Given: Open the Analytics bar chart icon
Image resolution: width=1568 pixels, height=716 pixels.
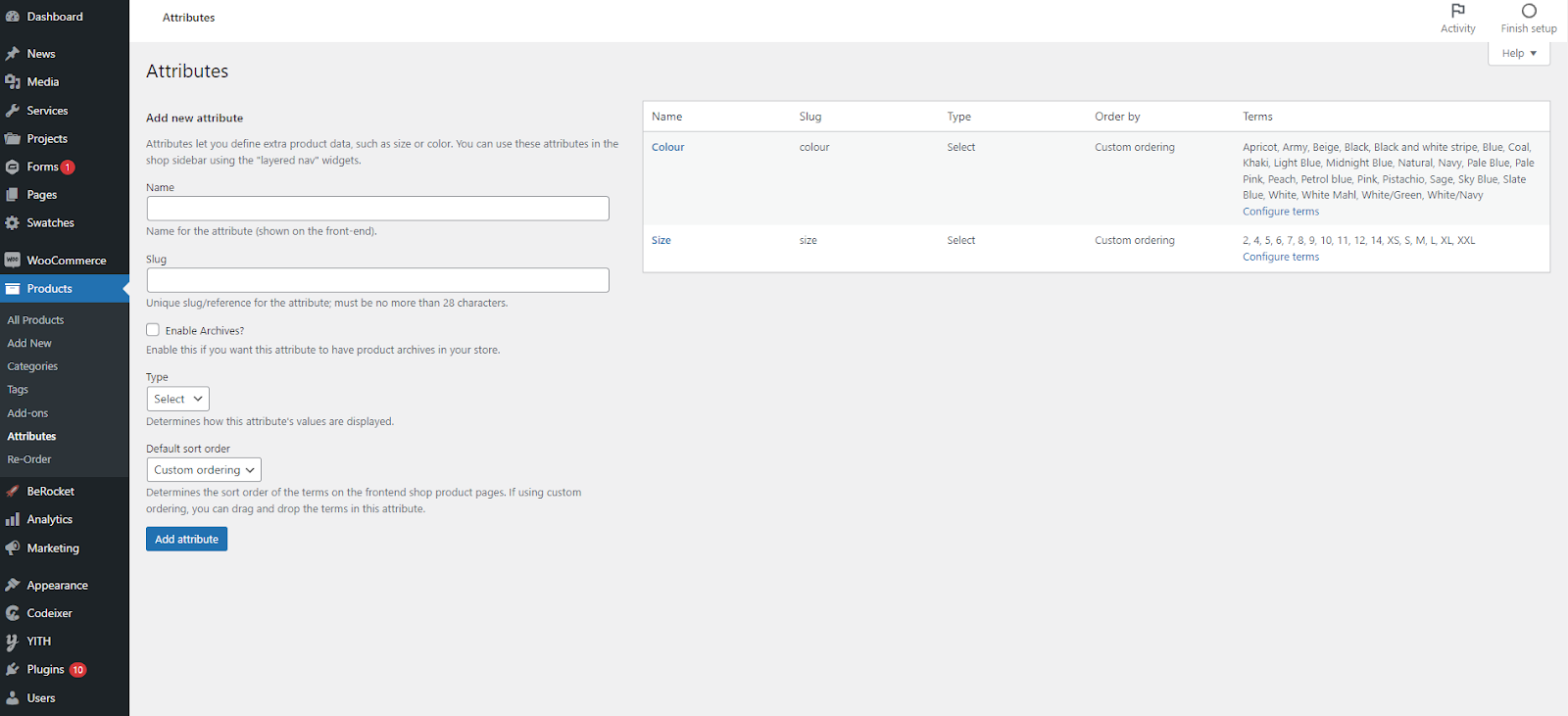Looking at the screenshot, I should (13, 520).
